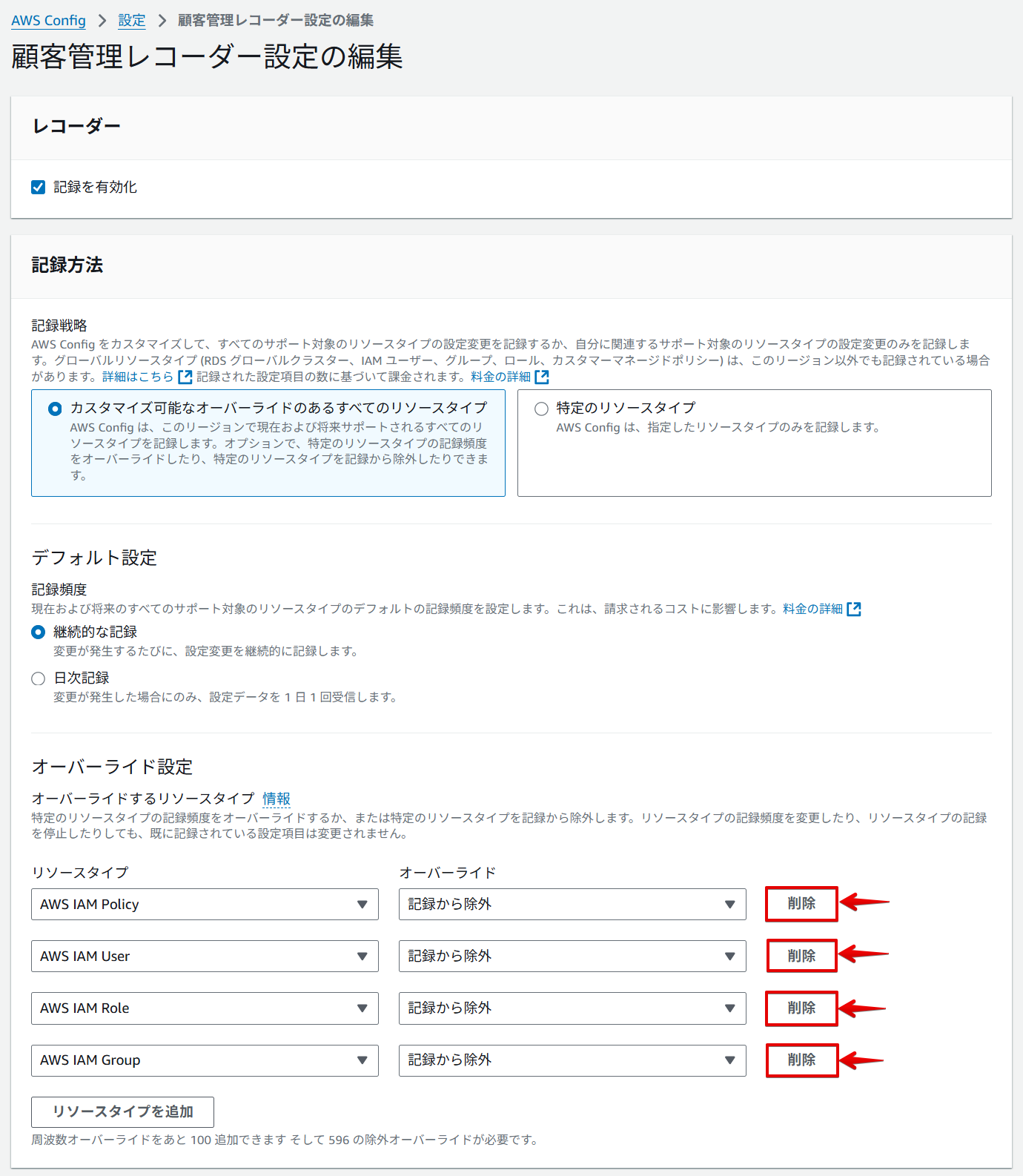Click the 記録方法 section heading
Viewport: 1023px width, 1176px height.
(x=67, y=265)
